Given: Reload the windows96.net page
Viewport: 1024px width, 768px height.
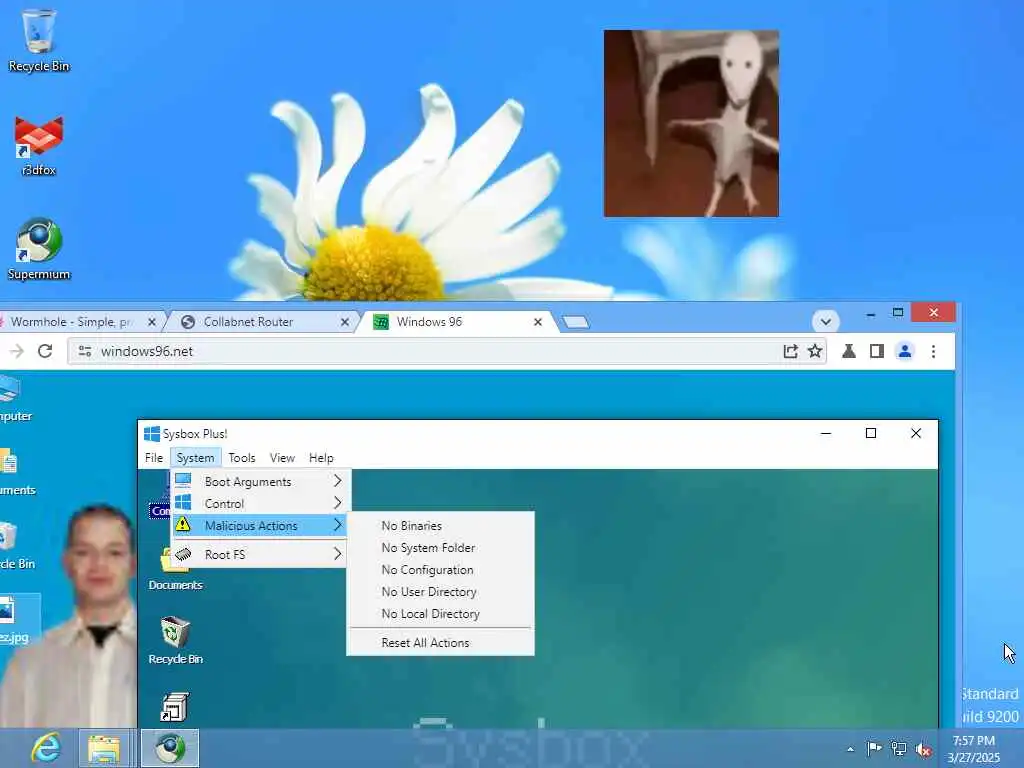Looking at the screenshot, I should pyautogui.click(x=45, y=351).
